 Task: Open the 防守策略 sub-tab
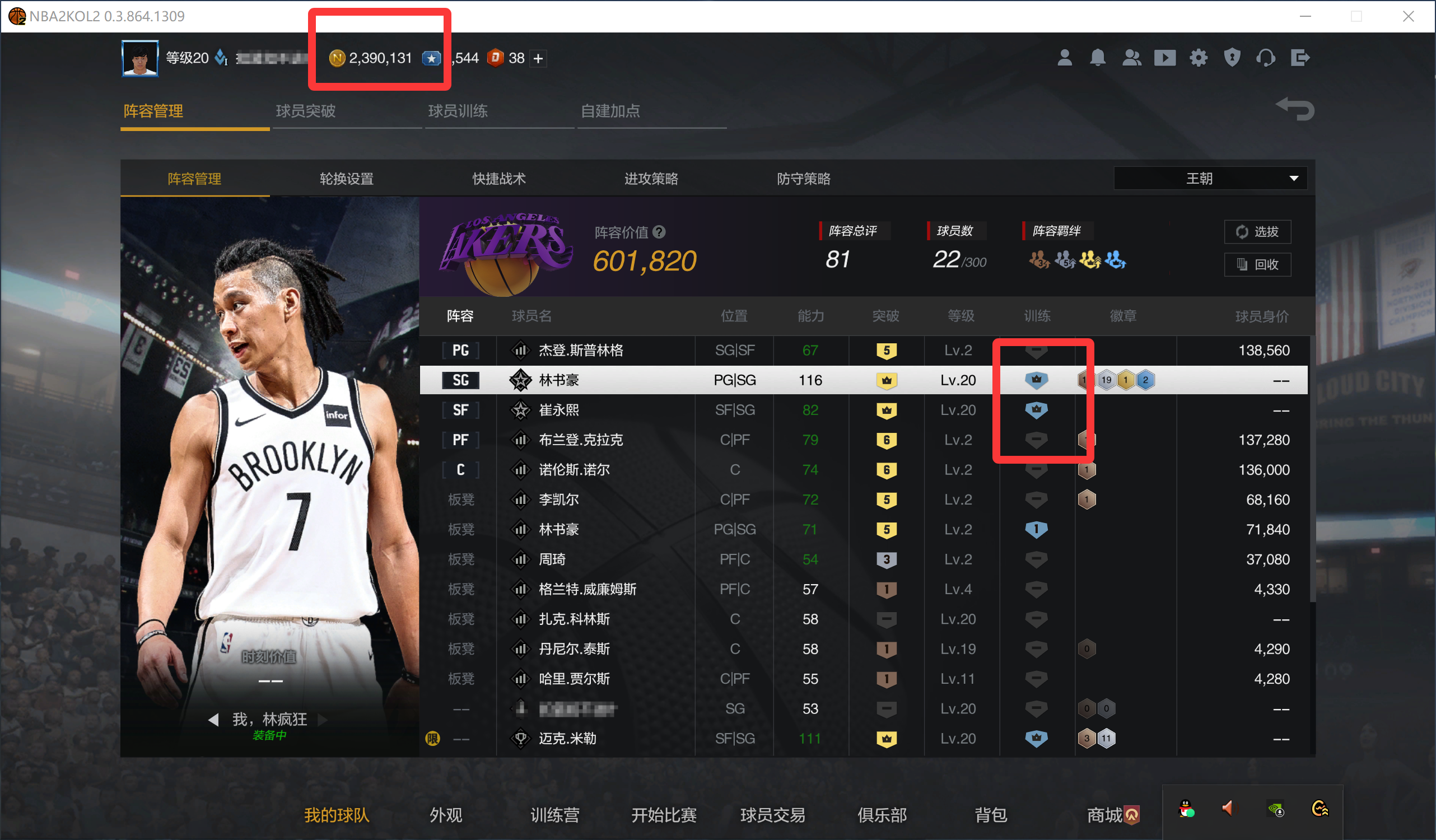[804, 179]
